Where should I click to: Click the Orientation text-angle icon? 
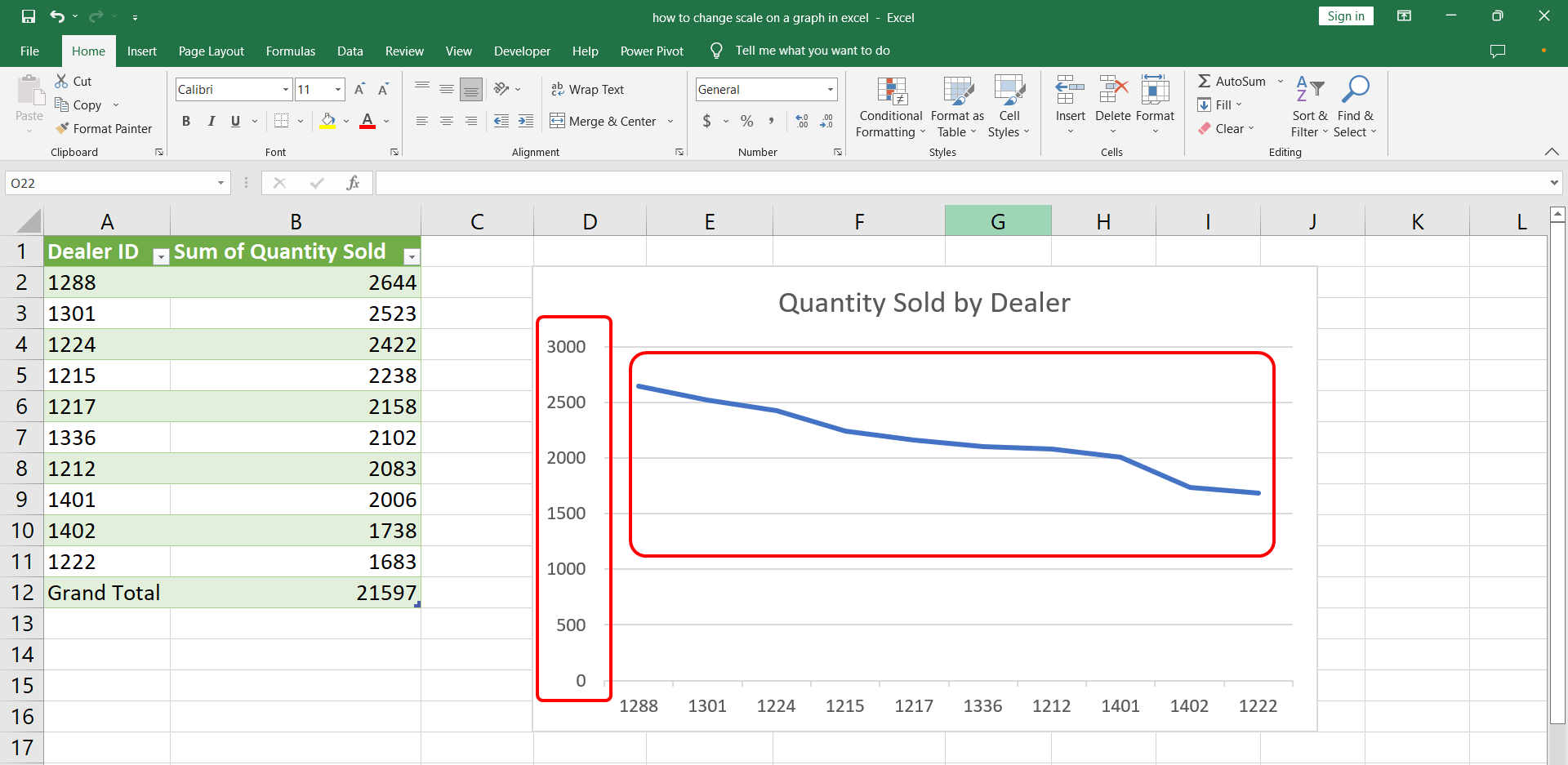(501, 89)
